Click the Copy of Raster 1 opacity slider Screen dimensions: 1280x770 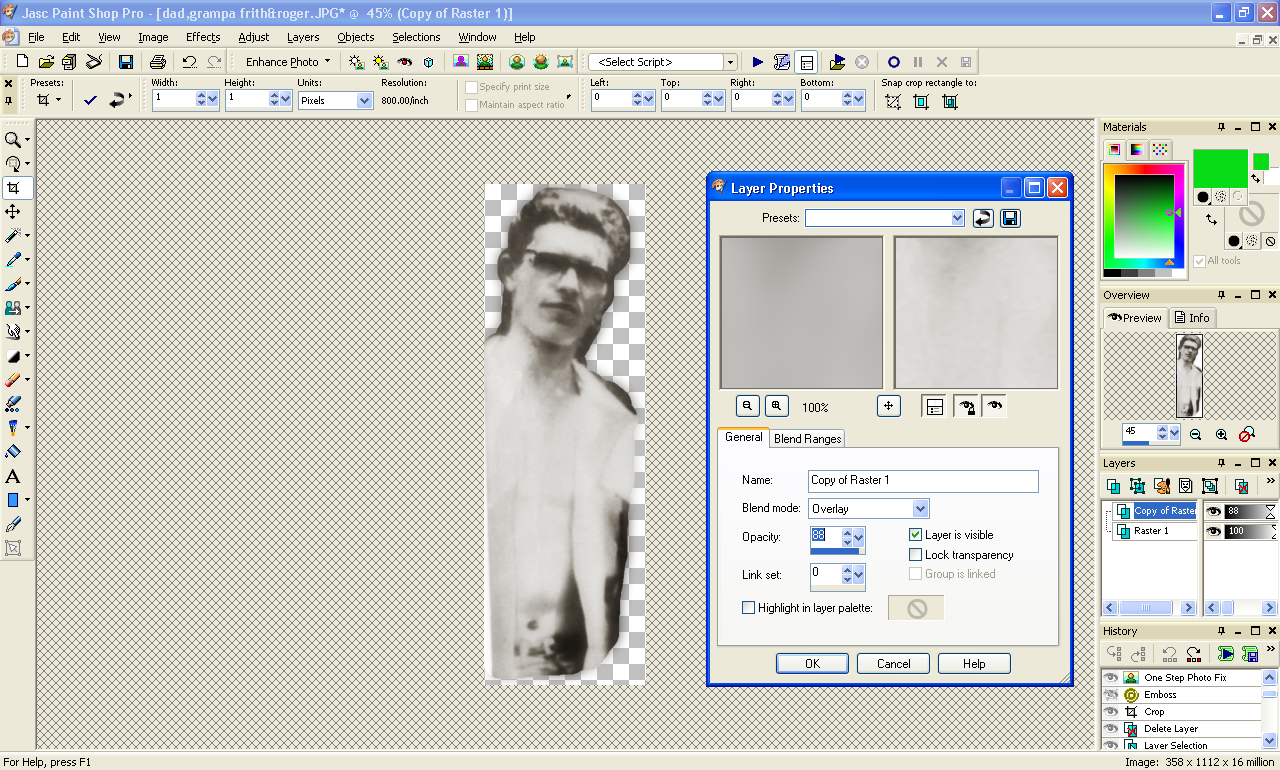point(1250,511)
